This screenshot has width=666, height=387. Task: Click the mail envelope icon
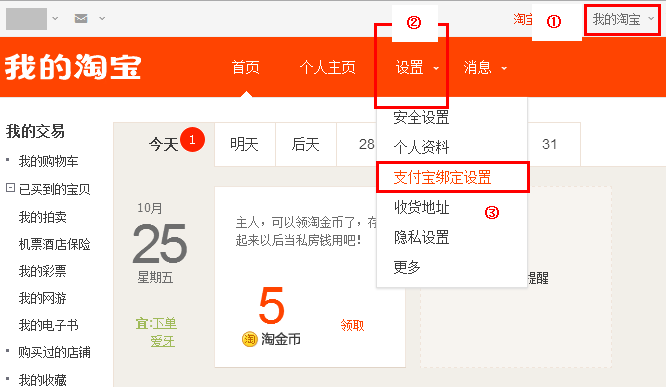click(x=81, y=18)
